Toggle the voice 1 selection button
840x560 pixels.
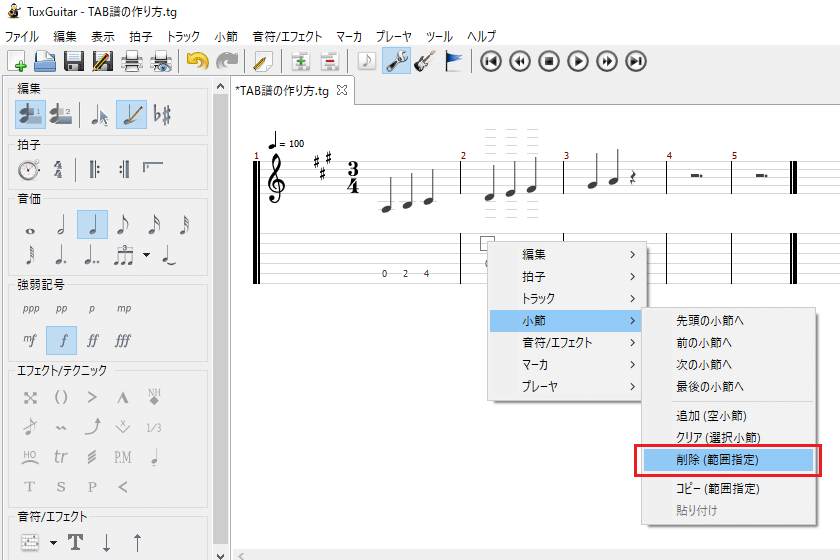(30, 115)
